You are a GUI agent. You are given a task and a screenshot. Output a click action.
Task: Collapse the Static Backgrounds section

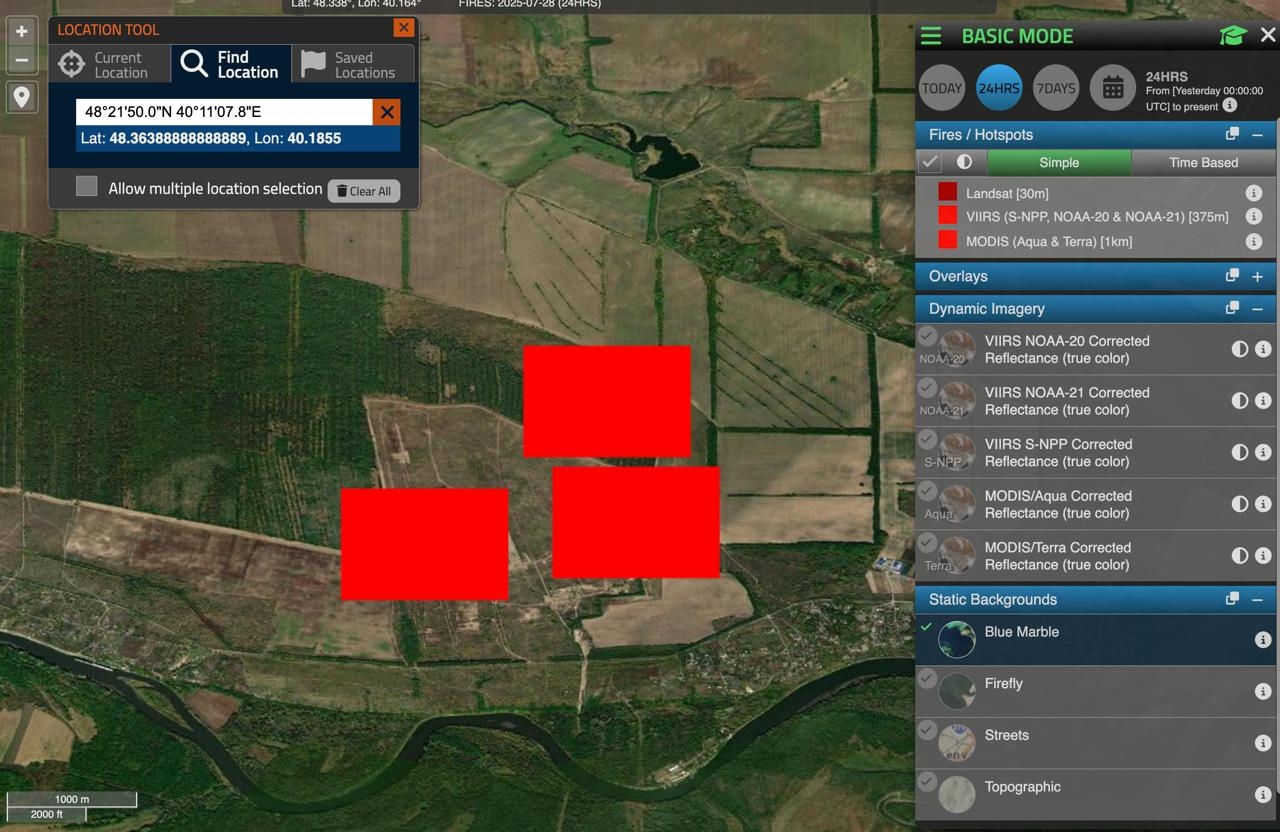tap(1257, 600)
